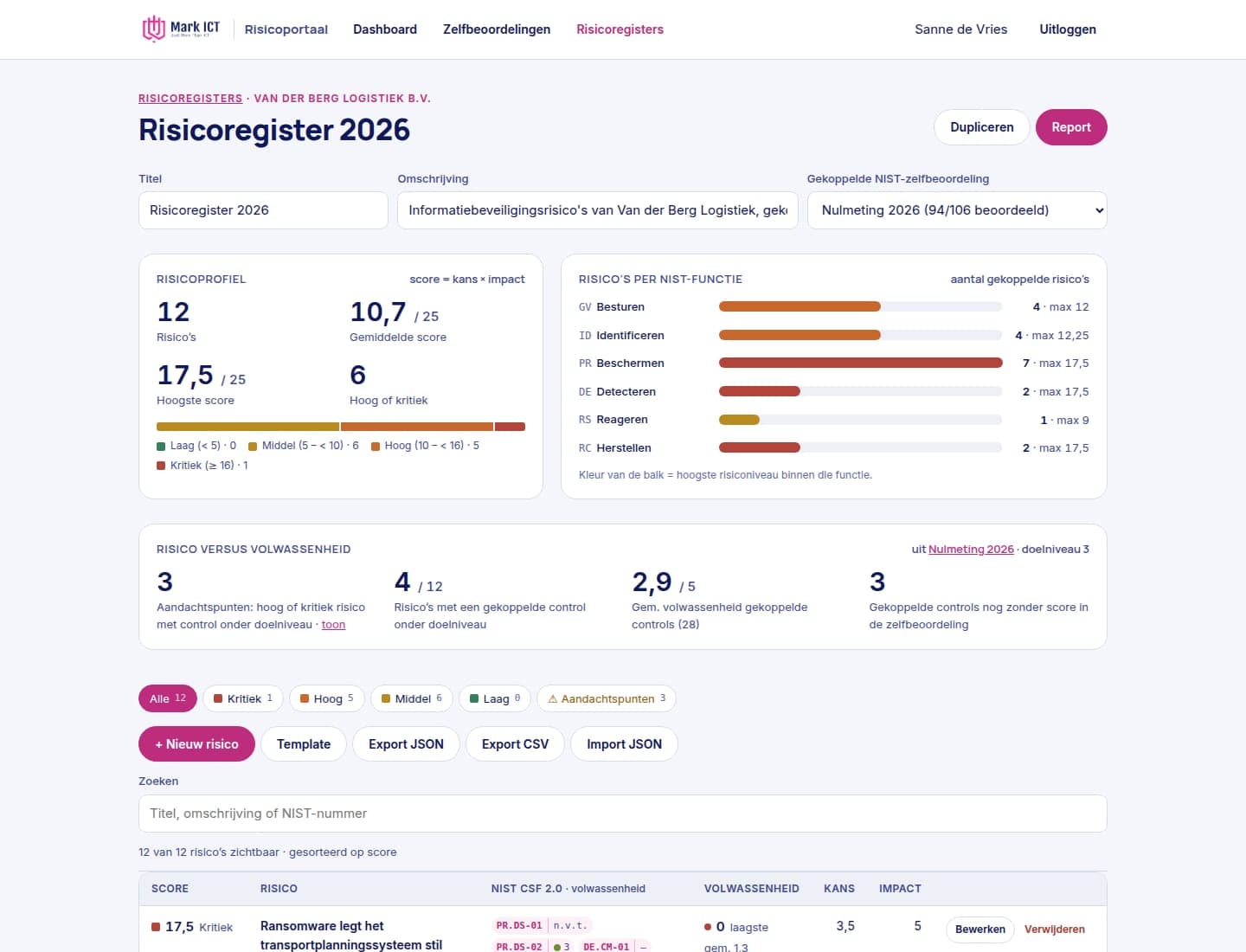Click the Zoeken search field
The width and height of the screenshot is (1246, 952).
[x=623, y=814]
